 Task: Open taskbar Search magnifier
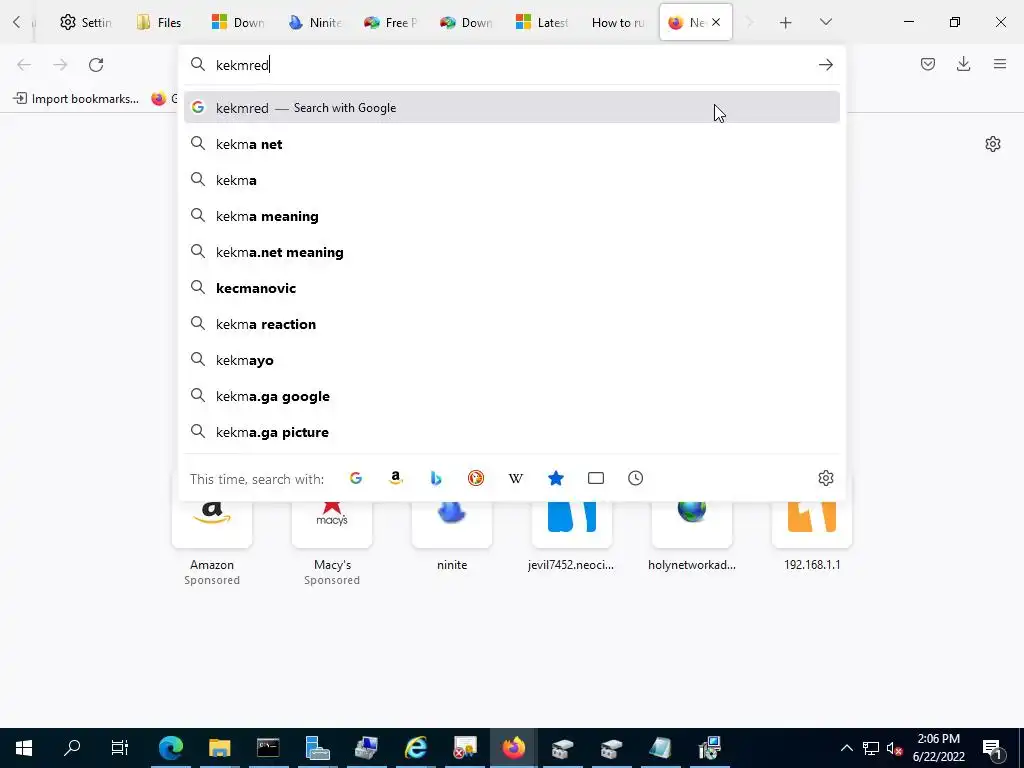pyautogui.click(x=72, y=748)
